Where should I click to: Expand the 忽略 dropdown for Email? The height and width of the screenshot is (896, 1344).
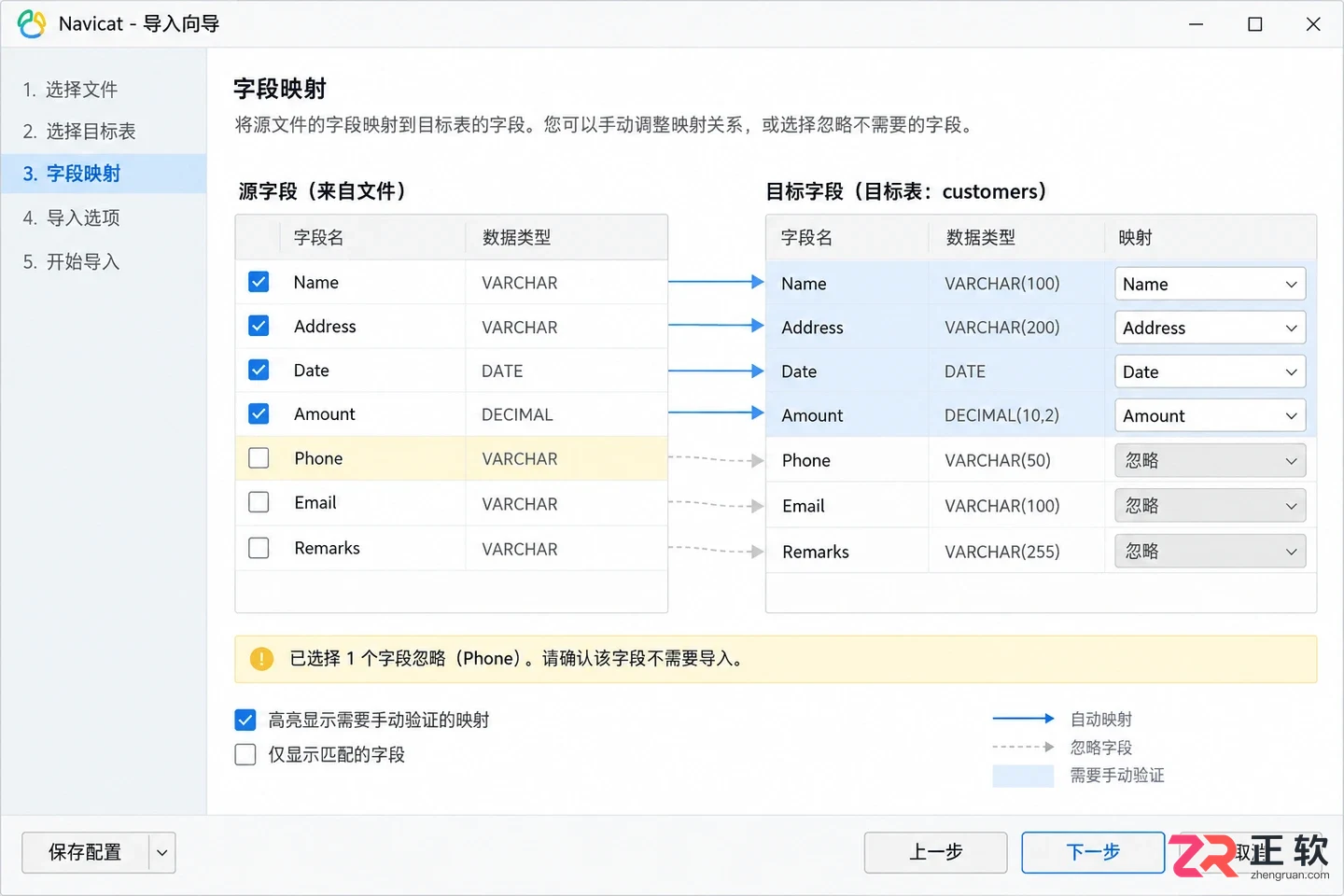point(1210,506)
